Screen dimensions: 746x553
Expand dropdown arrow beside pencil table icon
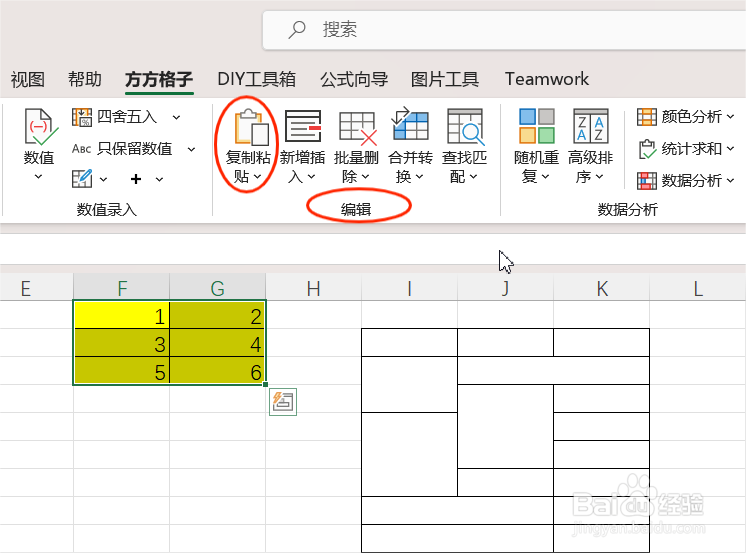click(x=103, y=179)
